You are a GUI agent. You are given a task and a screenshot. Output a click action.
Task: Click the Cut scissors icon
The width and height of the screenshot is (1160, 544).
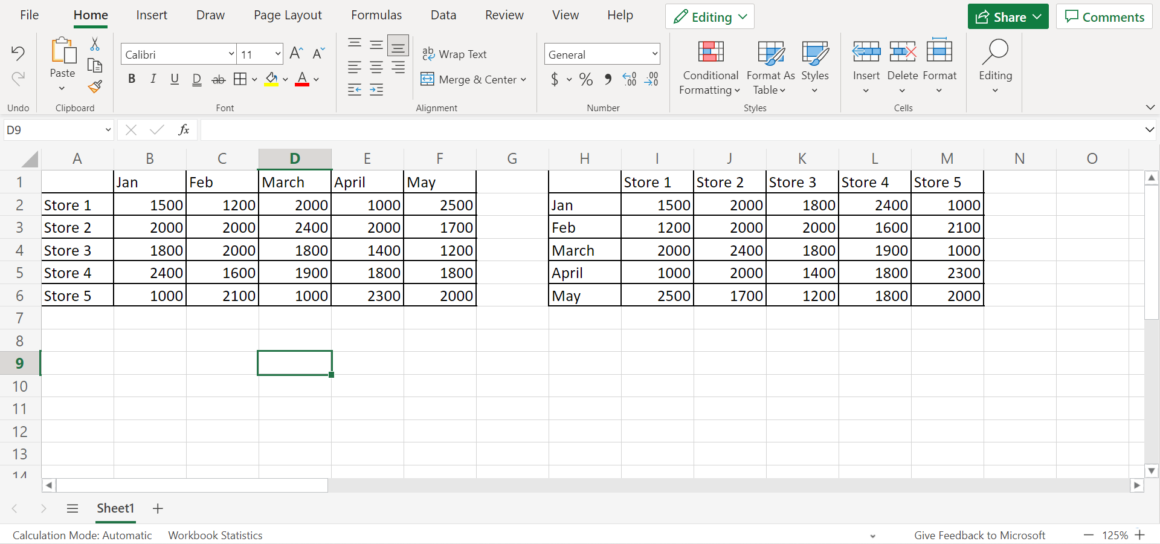click(x=95, y=44)
